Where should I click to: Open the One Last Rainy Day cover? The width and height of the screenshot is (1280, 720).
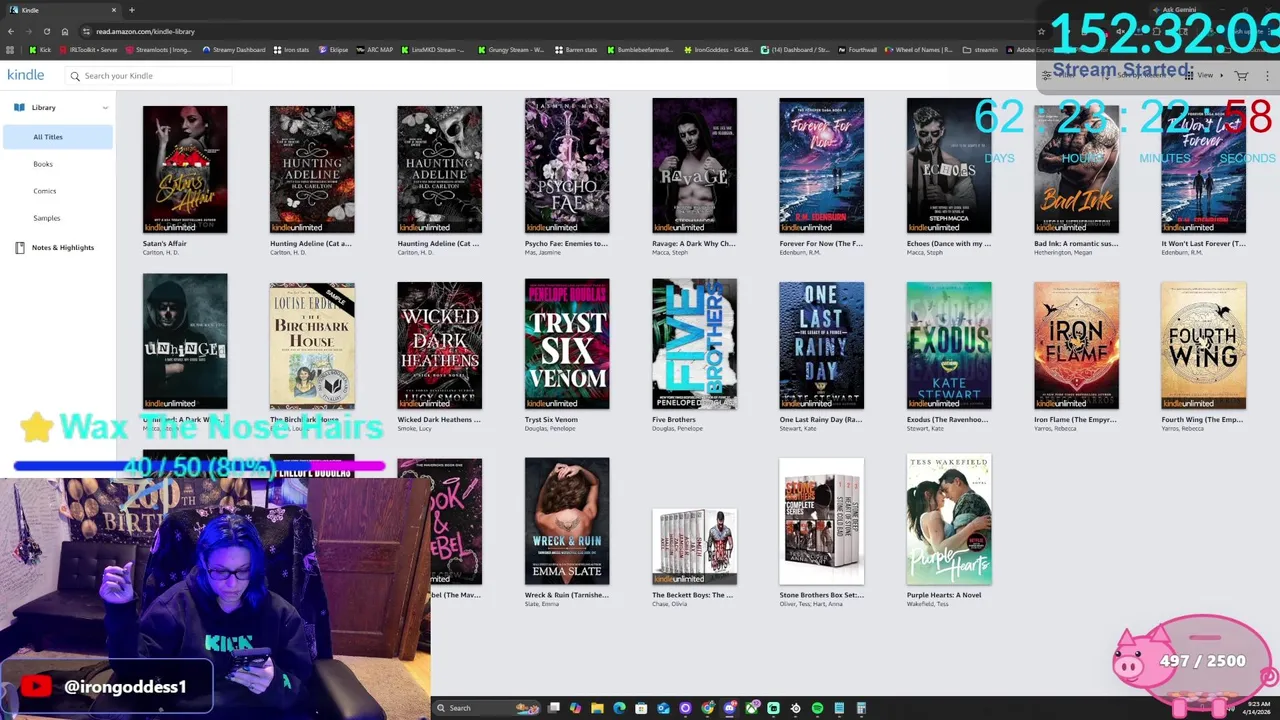pyautogui.click(x=821, y=345)
